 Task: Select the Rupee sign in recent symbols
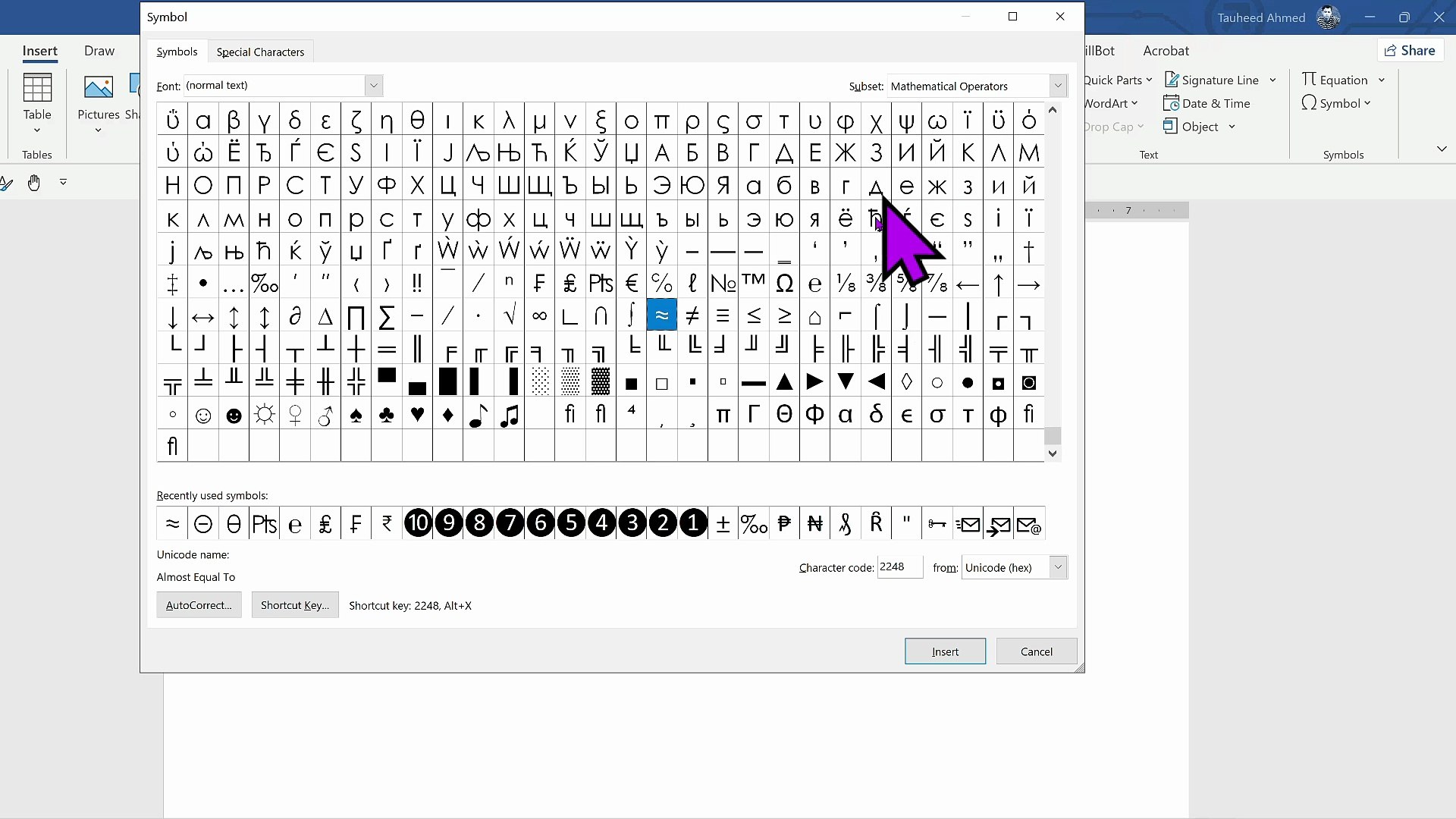(x=387, y=523)
